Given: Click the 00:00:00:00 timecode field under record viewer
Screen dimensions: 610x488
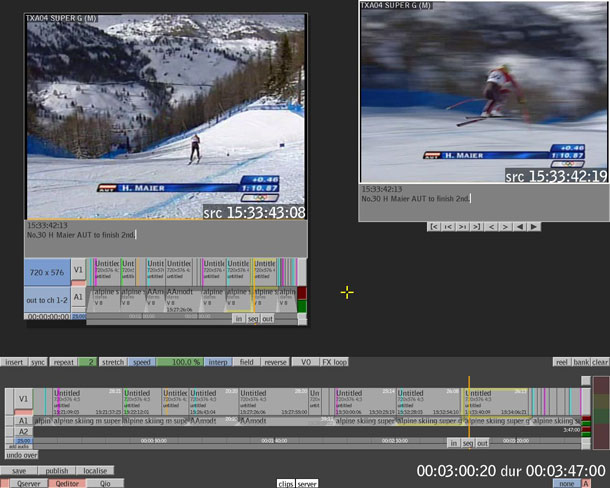Looking at the screenshot, I should [48, 316].
